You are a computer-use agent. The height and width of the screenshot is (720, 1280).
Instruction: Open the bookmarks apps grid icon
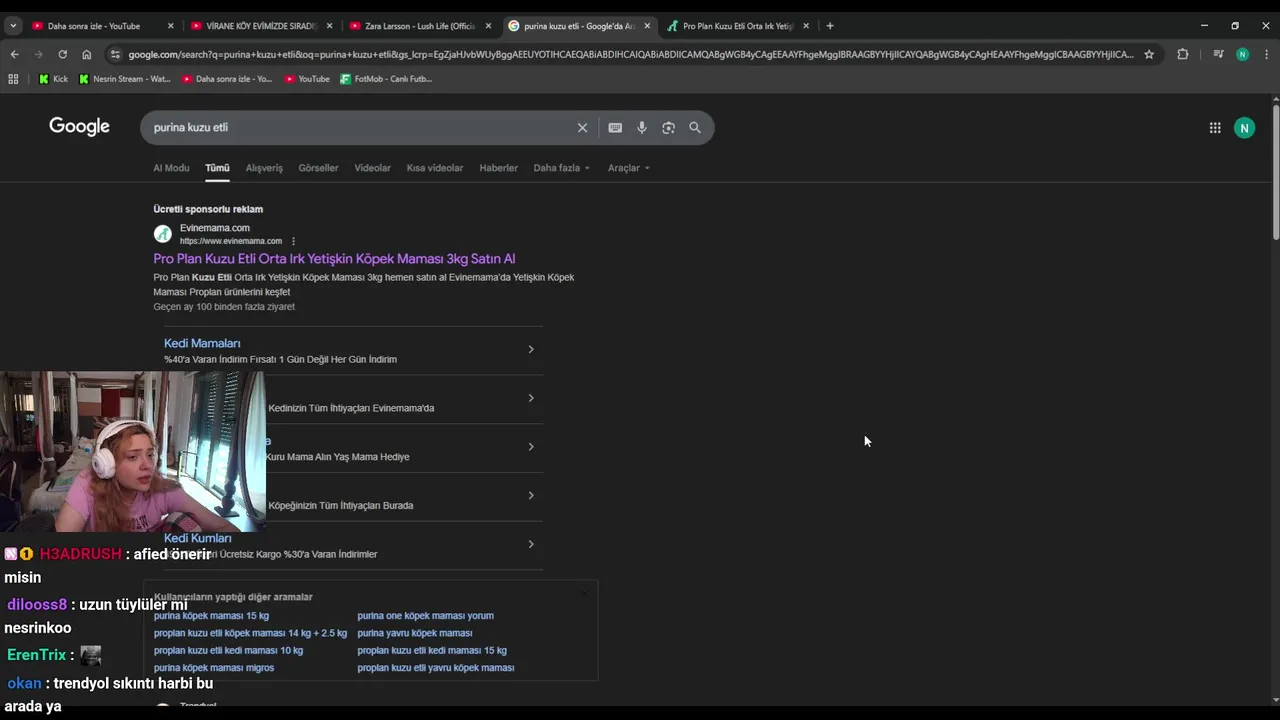(13, 79)
